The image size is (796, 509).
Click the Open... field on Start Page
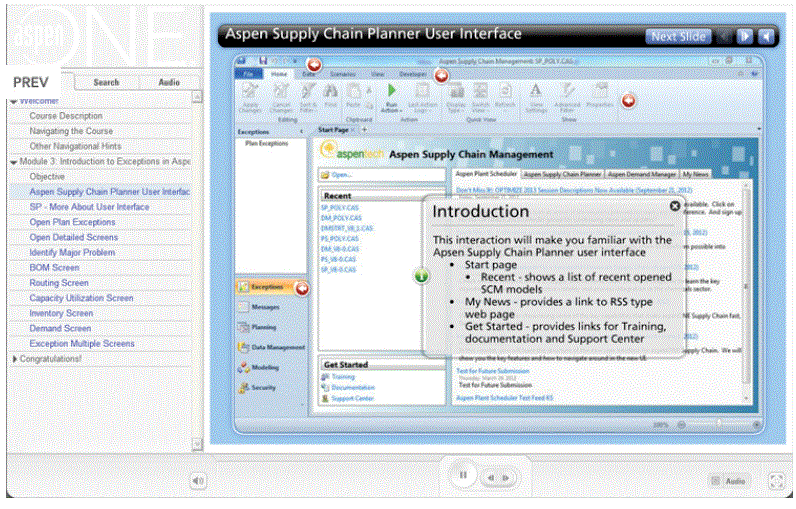382,175
